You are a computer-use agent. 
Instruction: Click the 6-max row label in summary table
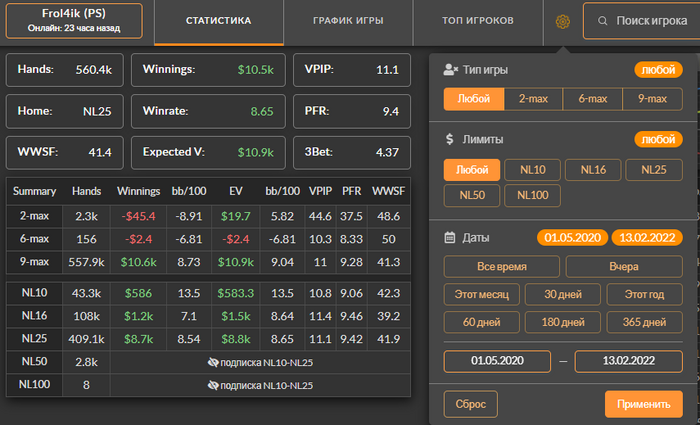coord(34,239)
